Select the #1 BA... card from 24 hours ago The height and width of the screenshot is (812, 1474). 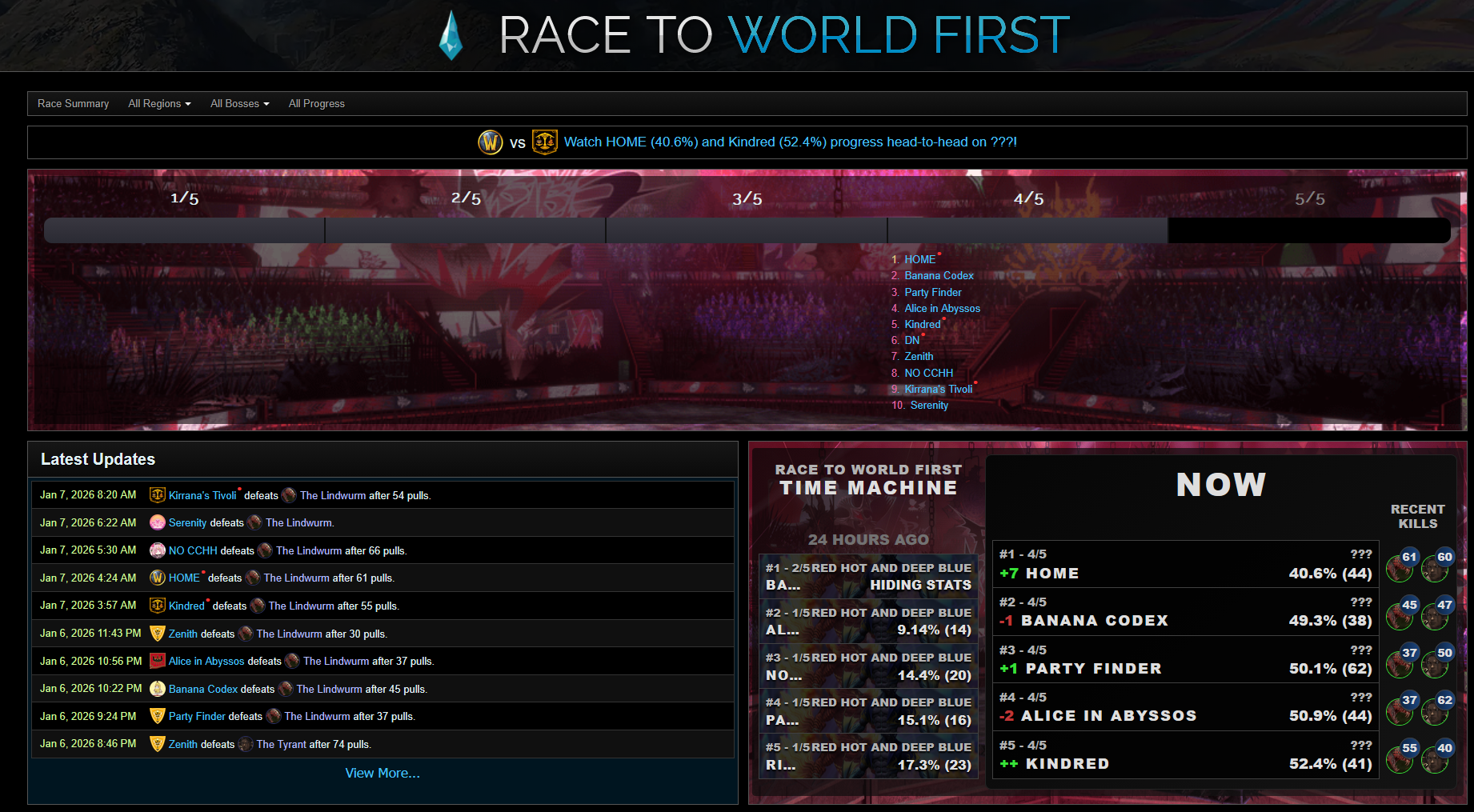868,577
